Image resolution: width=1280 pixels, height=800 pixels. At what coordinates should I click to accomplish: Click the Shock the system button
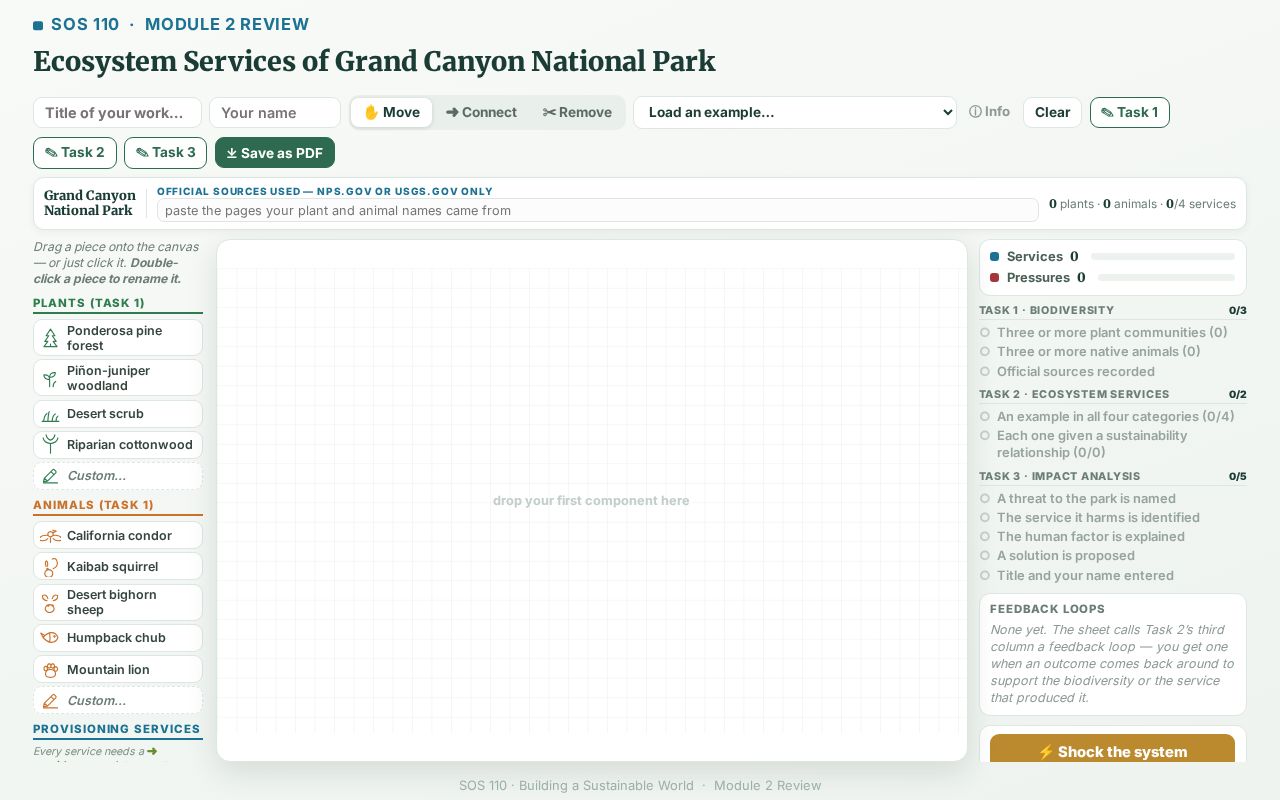(1112, 751)
